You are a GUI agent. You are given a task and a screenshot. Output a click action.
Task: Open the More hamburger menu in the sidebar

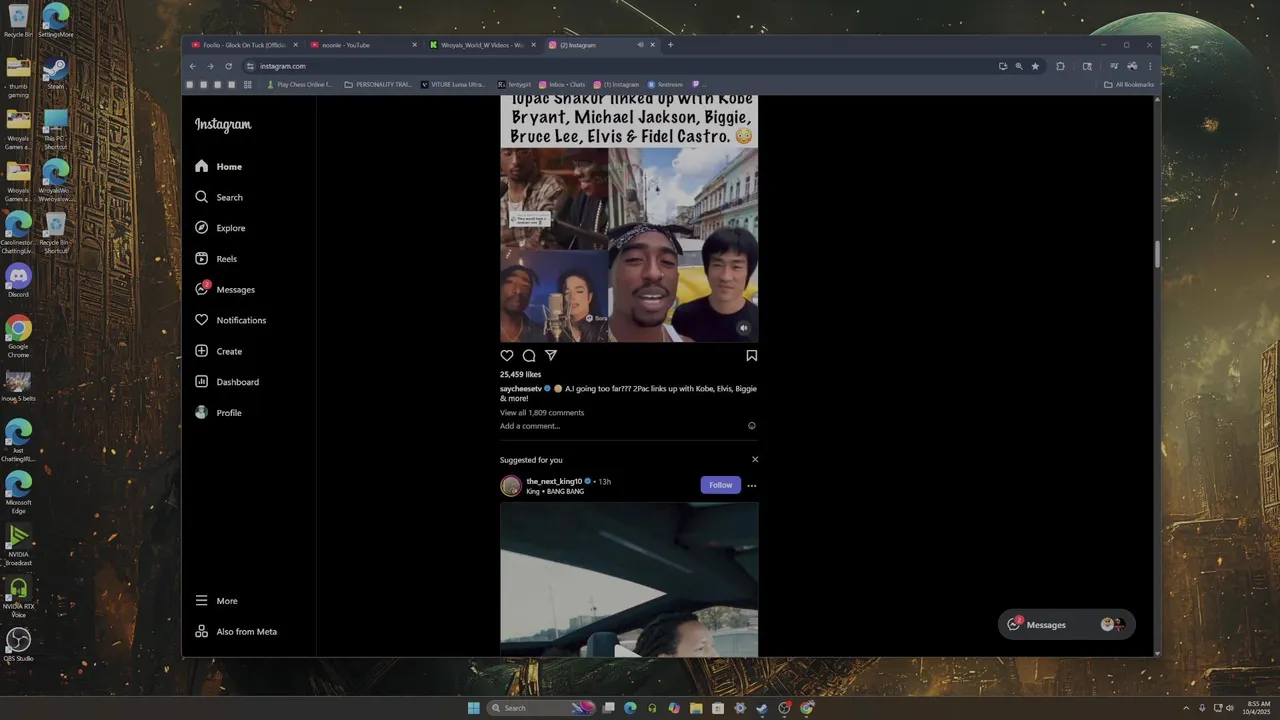(x=202, y=601)
